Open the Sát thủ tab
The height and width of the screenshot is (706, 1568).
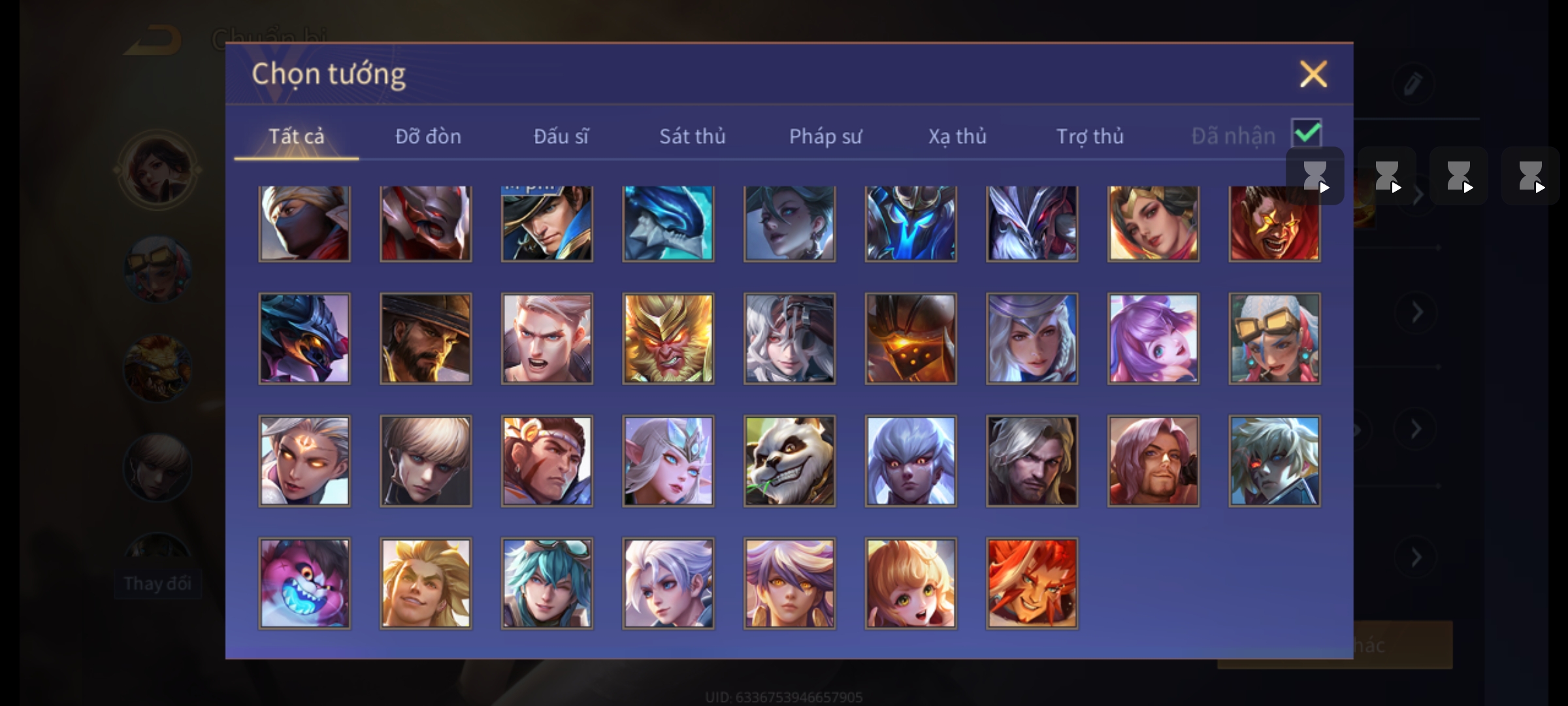point(693,136)
